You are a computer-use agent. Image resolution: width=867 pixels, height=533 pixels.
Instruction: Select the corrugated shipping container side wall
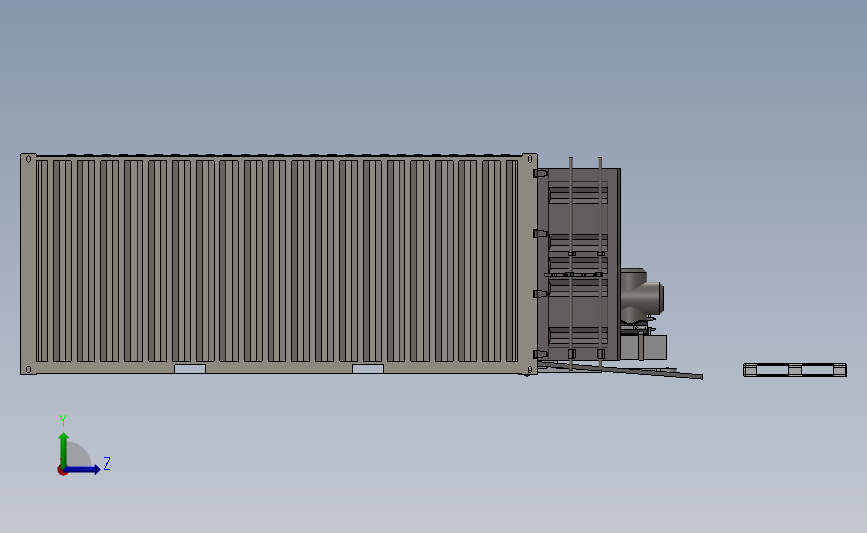click(276, 261)
